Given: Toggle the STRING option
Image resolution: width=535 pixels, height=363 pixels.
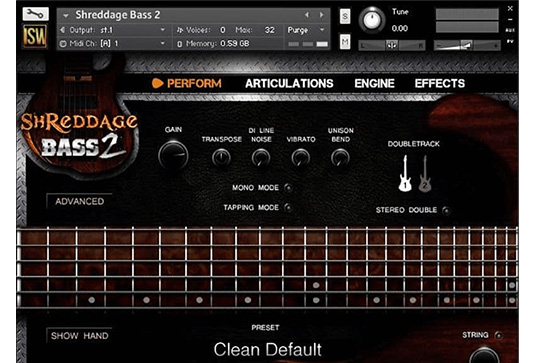Looking at the screenshot, I should point(498,335).
